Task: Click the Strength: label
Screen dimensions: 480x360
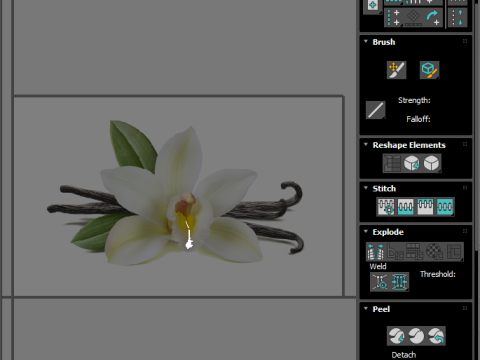Action: point(414,100)
